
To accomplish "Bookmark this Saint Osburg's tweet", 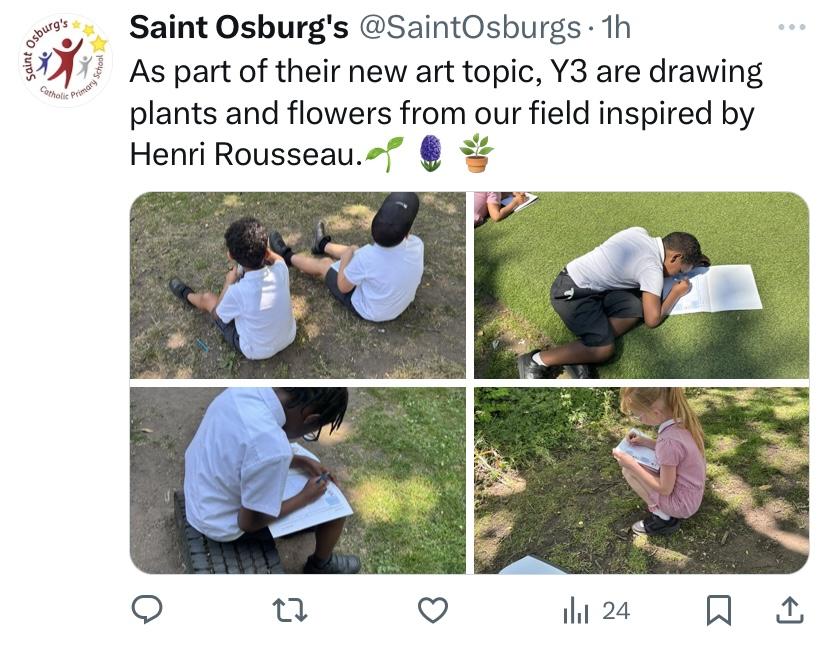I will 718,609.
